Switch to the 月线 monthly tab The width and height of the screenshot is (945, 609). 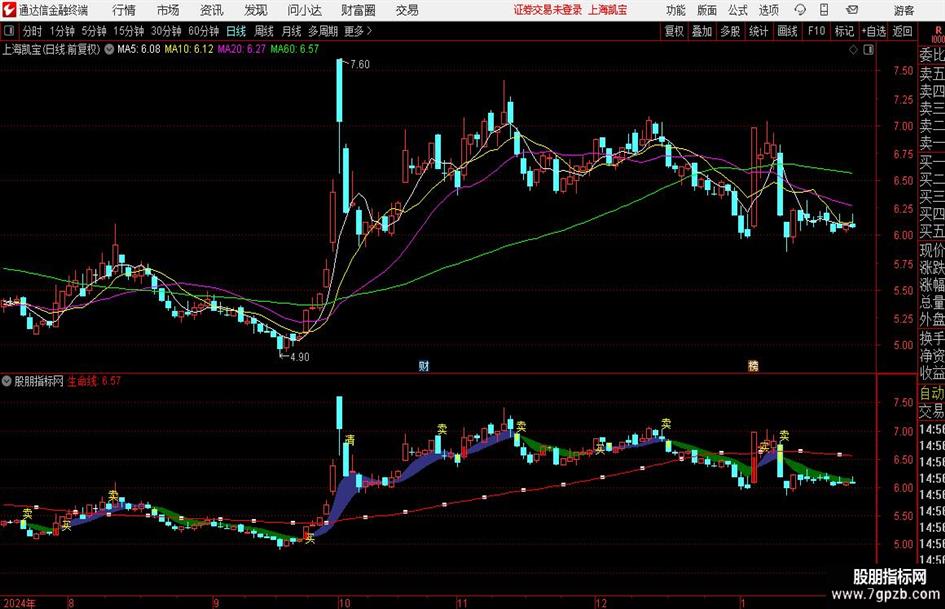click(x=292, y=31)
